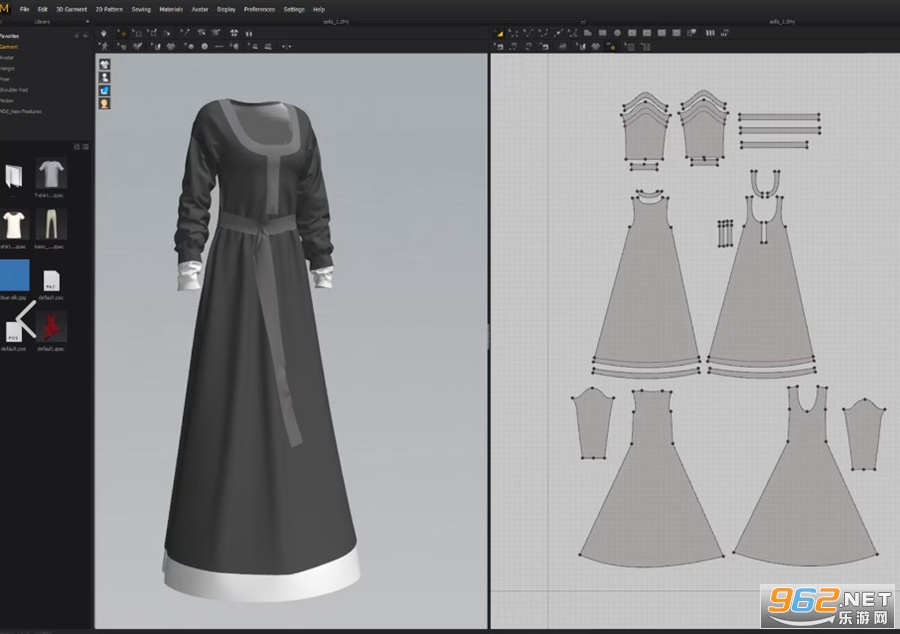Open the Display menu
The image size is (900, 634).
point(226,9)
